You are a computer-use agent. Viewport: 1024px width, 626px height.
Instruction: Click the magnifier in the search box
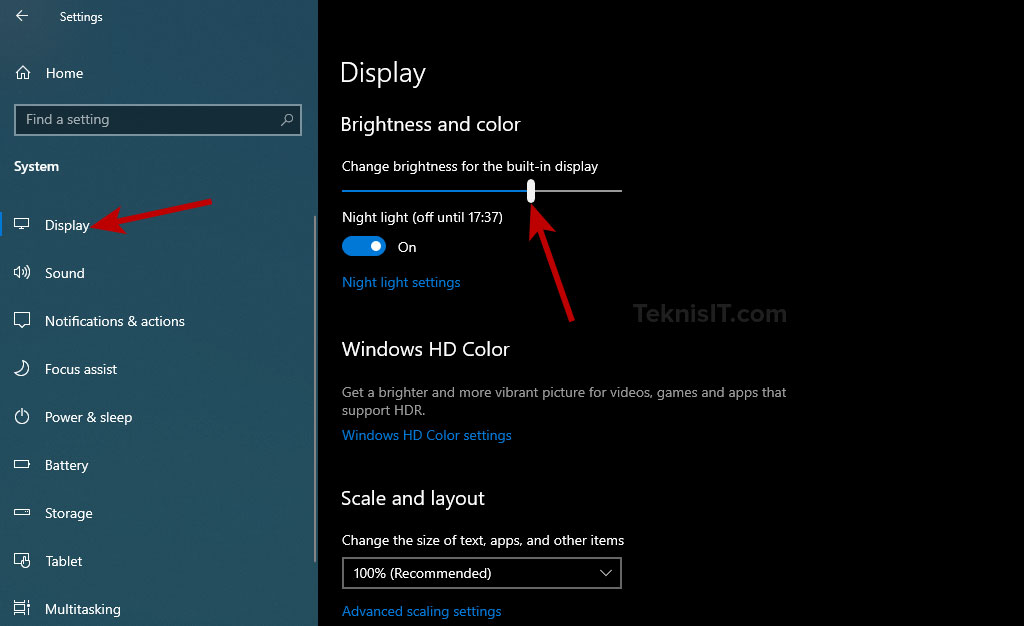pyautogui.click(x=288, y=119)
